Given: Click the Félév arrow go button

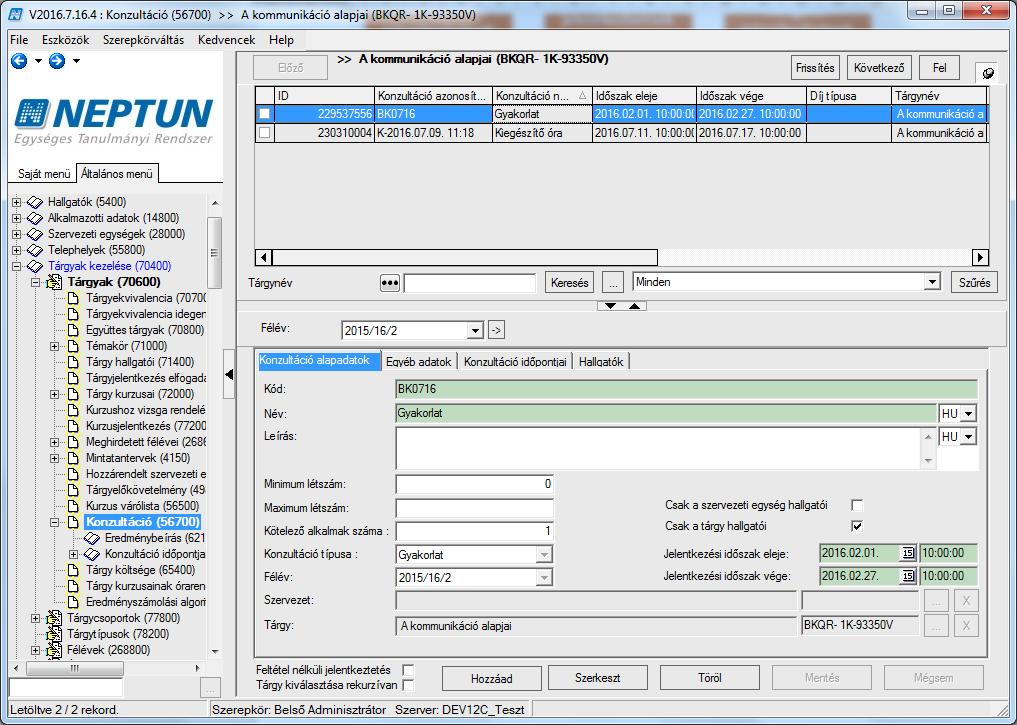Looking at the screenshot, I should point(496,330).
